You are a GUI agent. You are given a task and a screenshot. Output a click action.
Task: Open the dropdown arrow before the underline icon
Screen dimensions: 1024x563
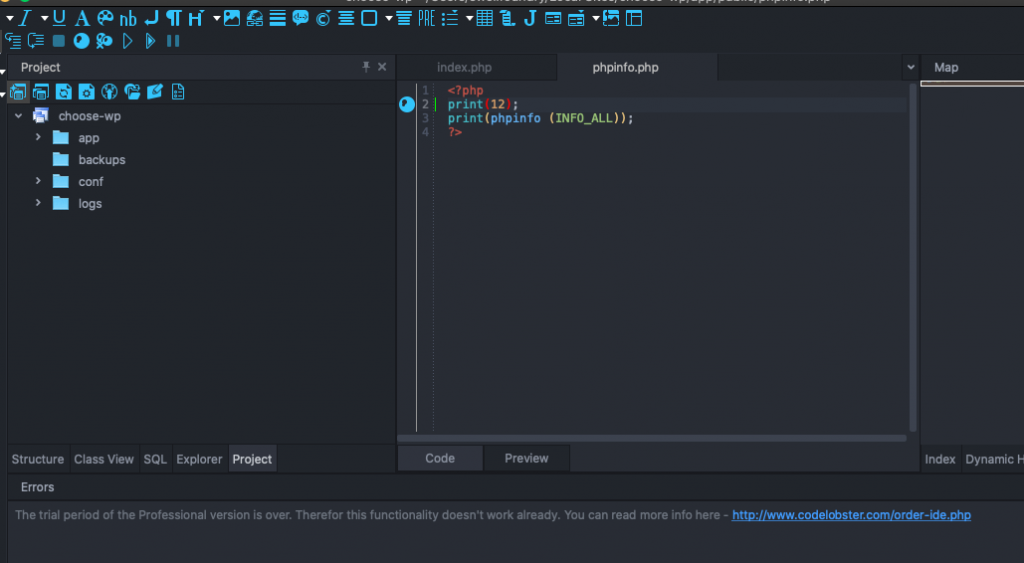tap(44, 18)
